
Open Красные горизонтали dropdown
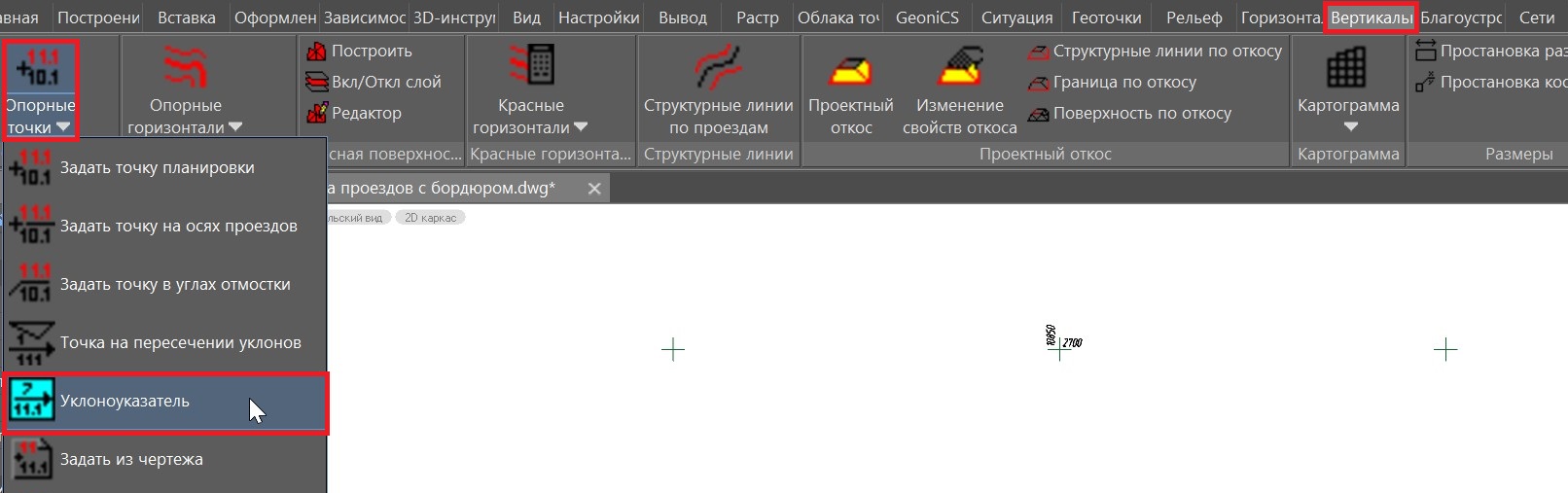581,127
